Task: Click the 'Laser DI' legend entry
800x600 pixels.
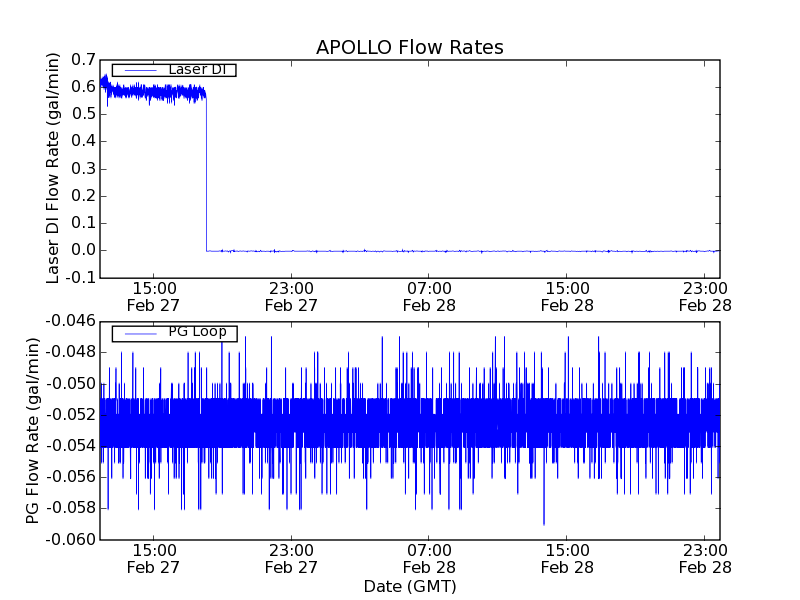Action: point(174,69)
